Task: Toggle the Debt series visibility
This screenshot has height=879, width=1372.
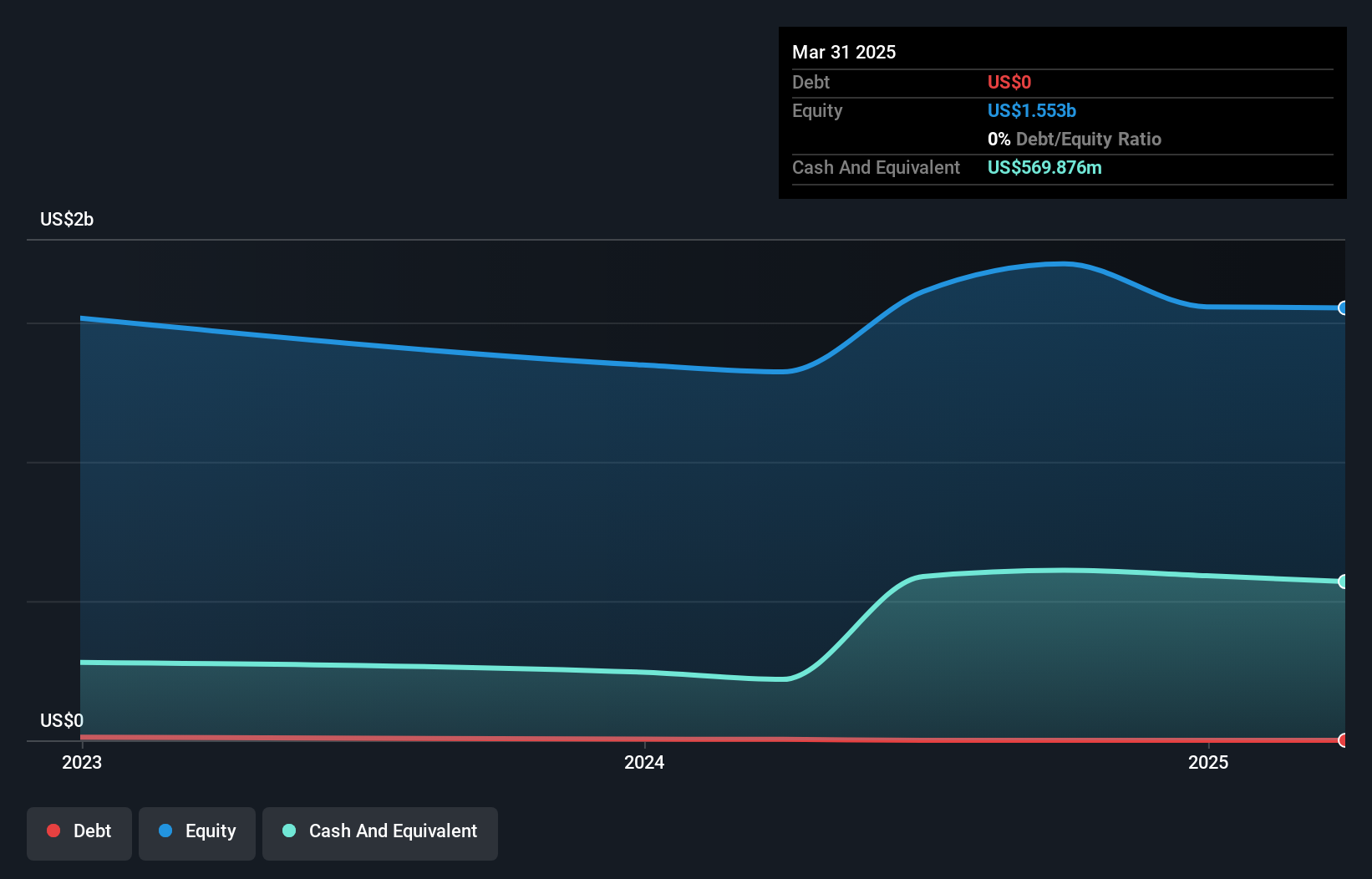Action: coord(79,831)
